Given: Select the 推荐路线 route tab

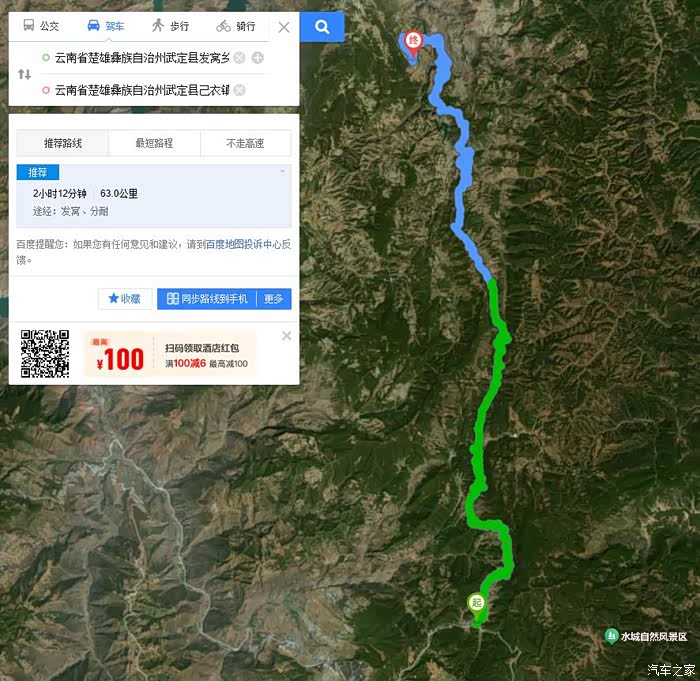Looking at the screenshot, I should (x=62, y=143).
